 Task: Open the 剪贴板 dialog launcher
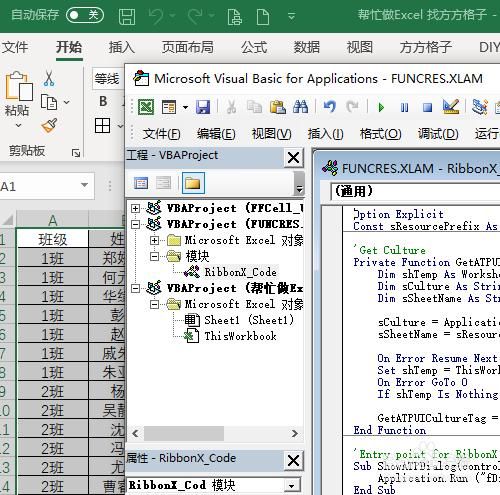[76, 153]
